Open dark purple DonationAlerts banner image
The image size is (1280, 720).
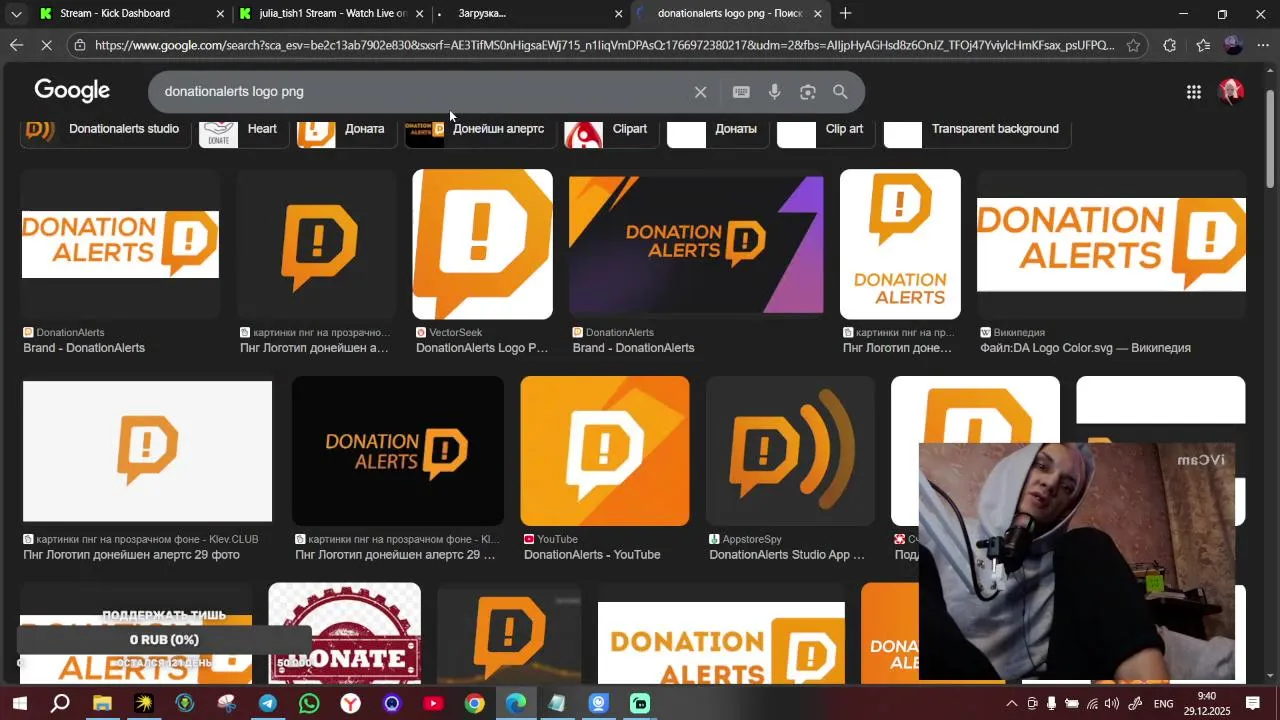pyautogui.click(x=696, y=244)
